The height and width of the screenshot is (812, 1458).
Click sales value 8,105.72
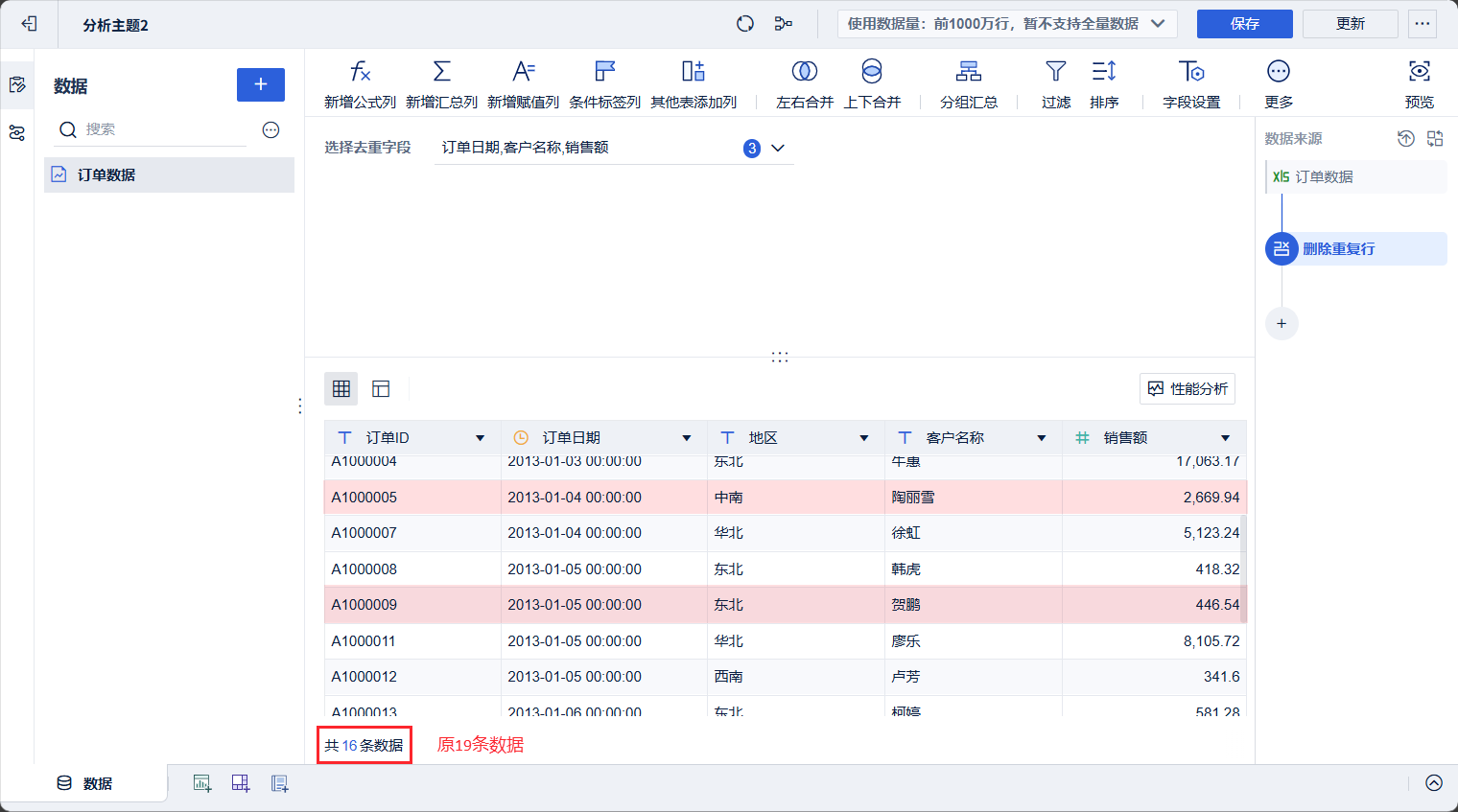(1211, 641)
